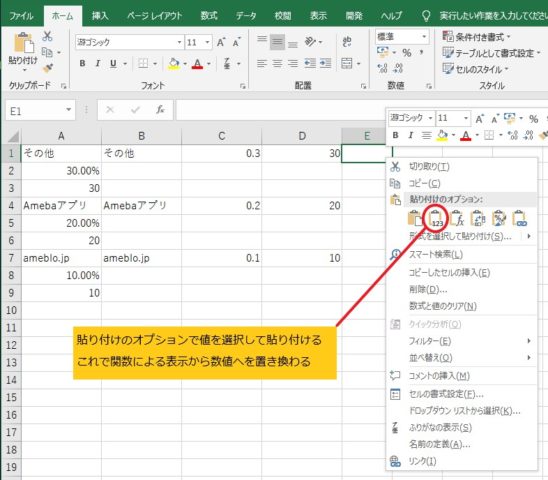Align text left in ribbon
The image size is (548, 480).
coord(262,63)
